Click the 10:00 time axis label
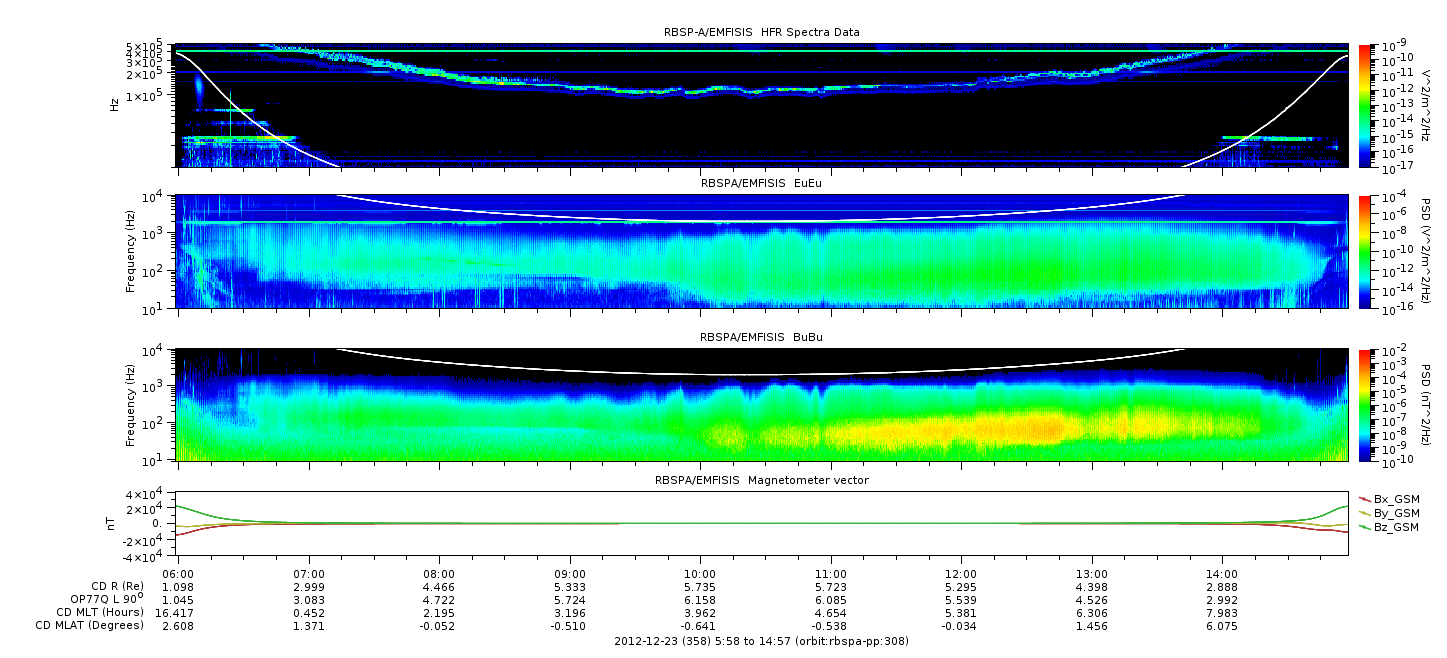The height and width of the screenshot is (658, 1447). (x=700, y=574)
